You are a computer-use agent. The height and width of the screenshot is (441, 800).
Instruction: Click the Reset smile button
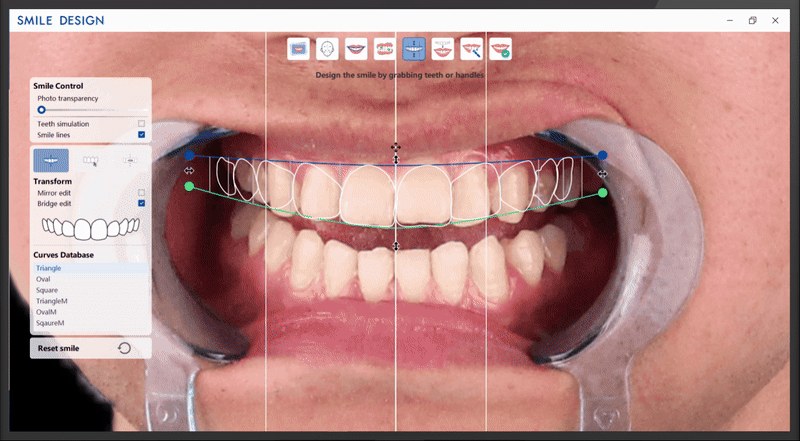pyautogui.click(x=91, y=348)
